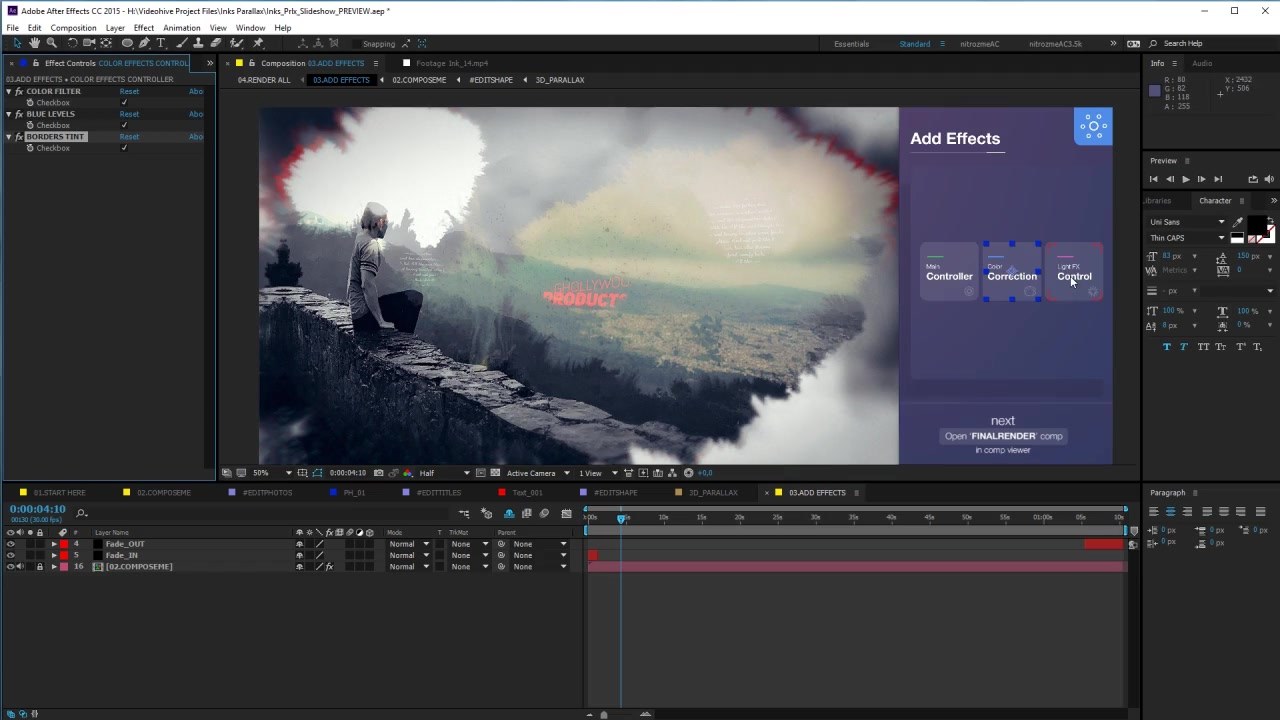Click the red label color of Fade_OUT
This screenshot has width=1280, height=720.
(64, 544)
